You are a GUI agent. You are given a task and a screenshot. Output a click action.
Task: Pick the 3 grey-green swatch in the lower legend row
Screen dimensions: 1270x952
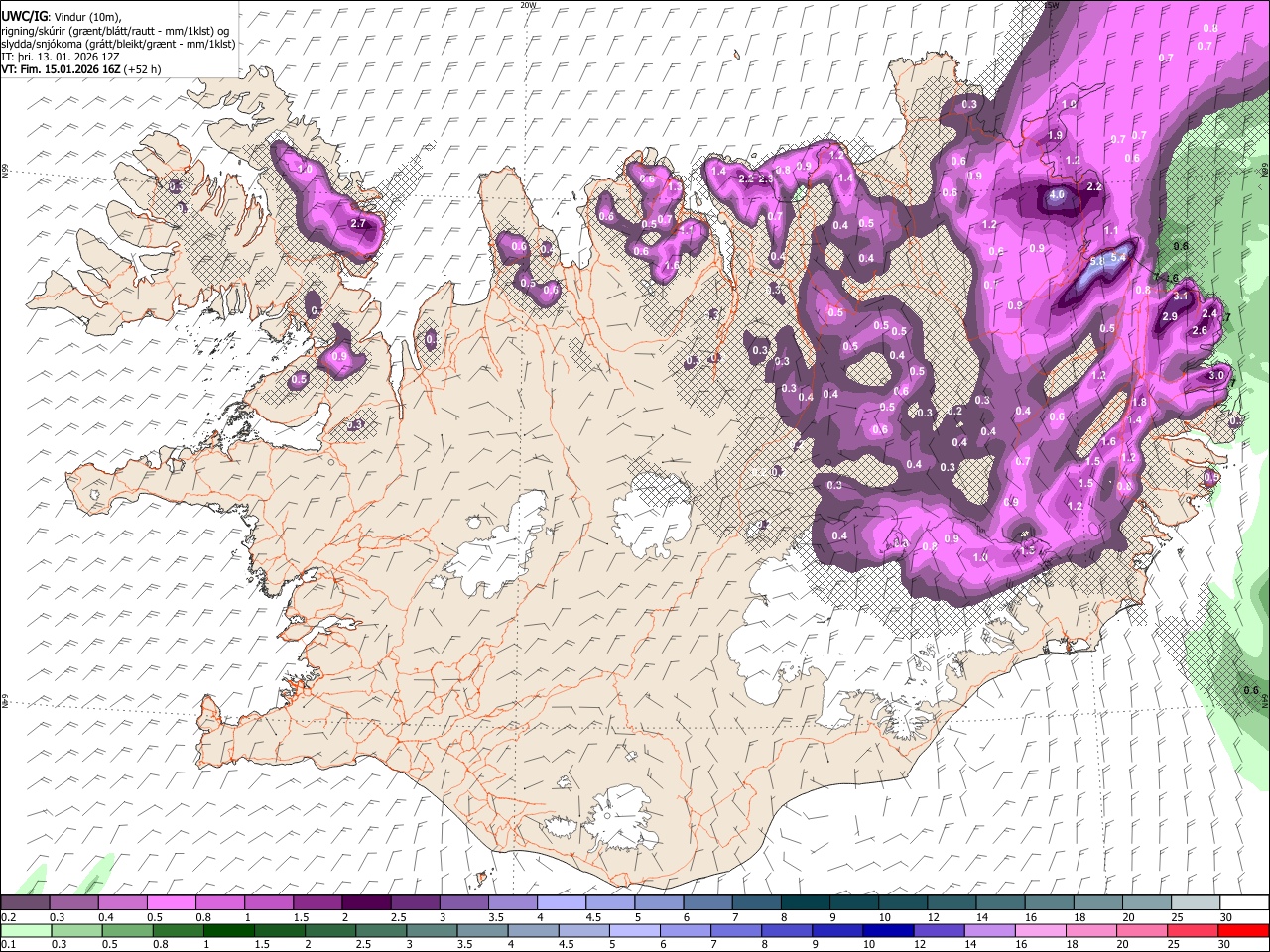432,930
